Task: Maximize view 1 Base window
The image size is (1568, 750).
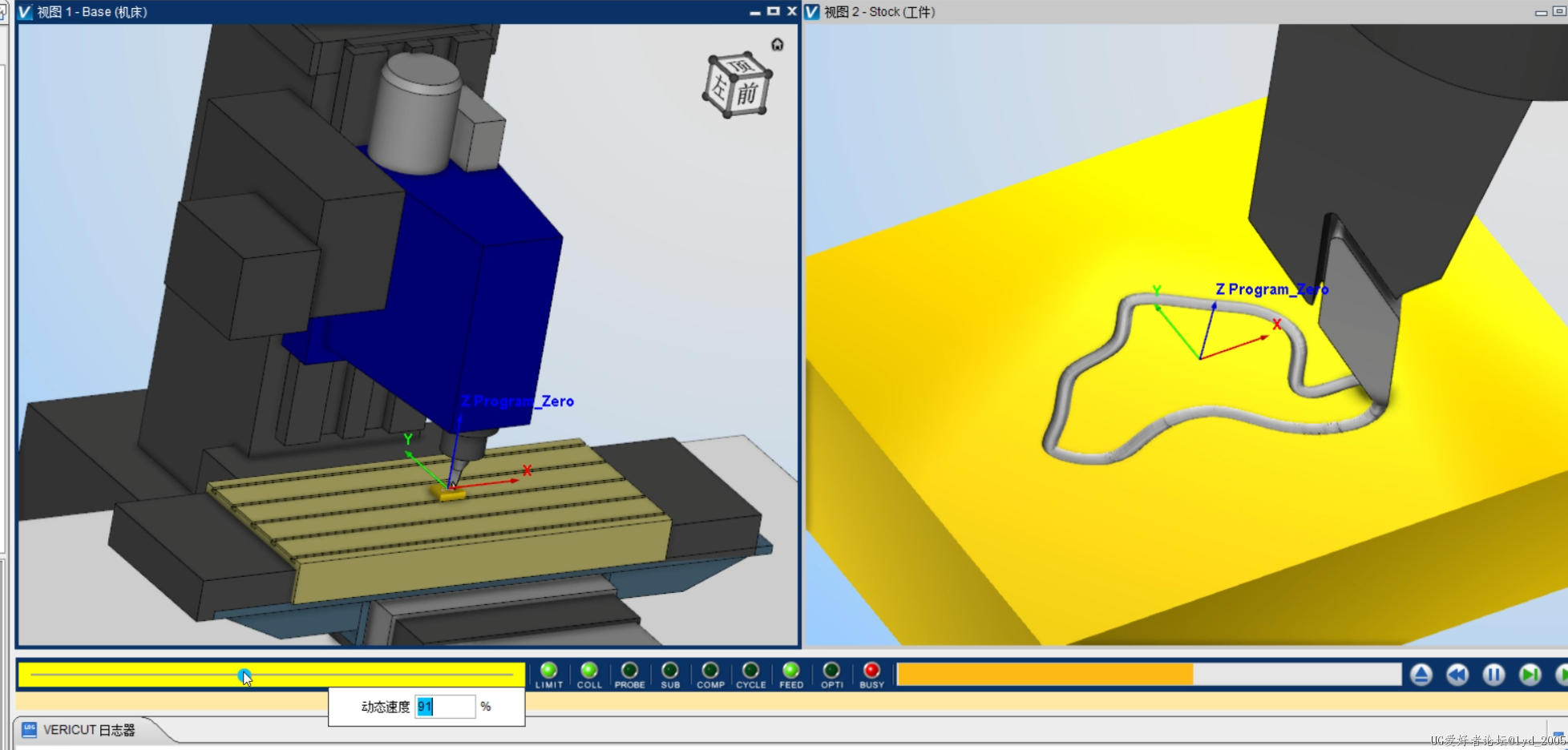Action: (773, 11)
